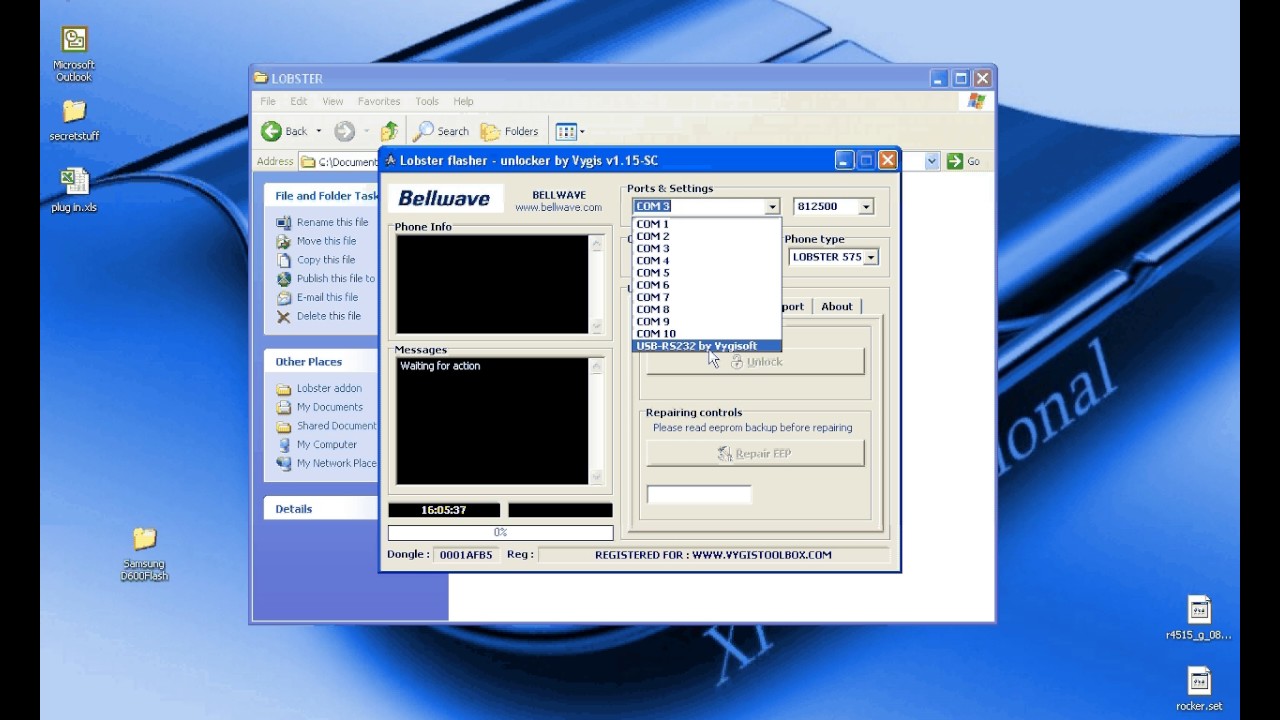Select COM 8 from port list

point(707,309)
